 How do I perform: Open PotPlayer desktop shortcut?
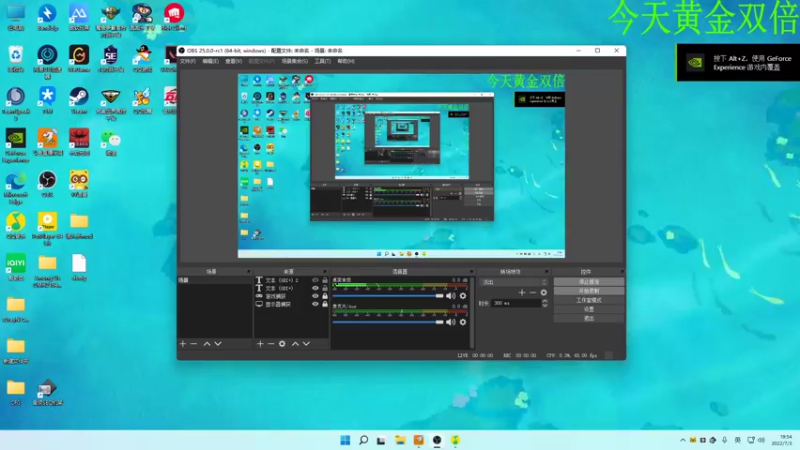pos(47,229)
